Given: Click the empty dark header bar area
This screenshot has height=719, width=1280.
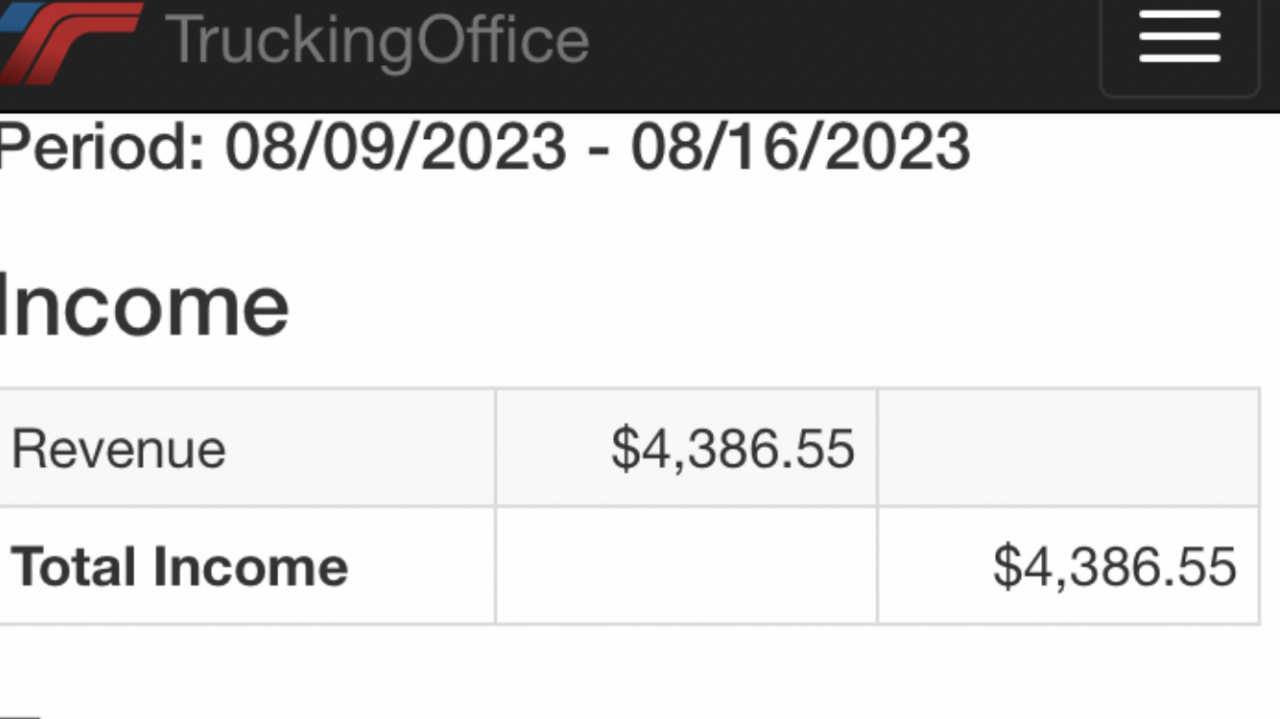Looking at the screenshot, I should 840,50.
